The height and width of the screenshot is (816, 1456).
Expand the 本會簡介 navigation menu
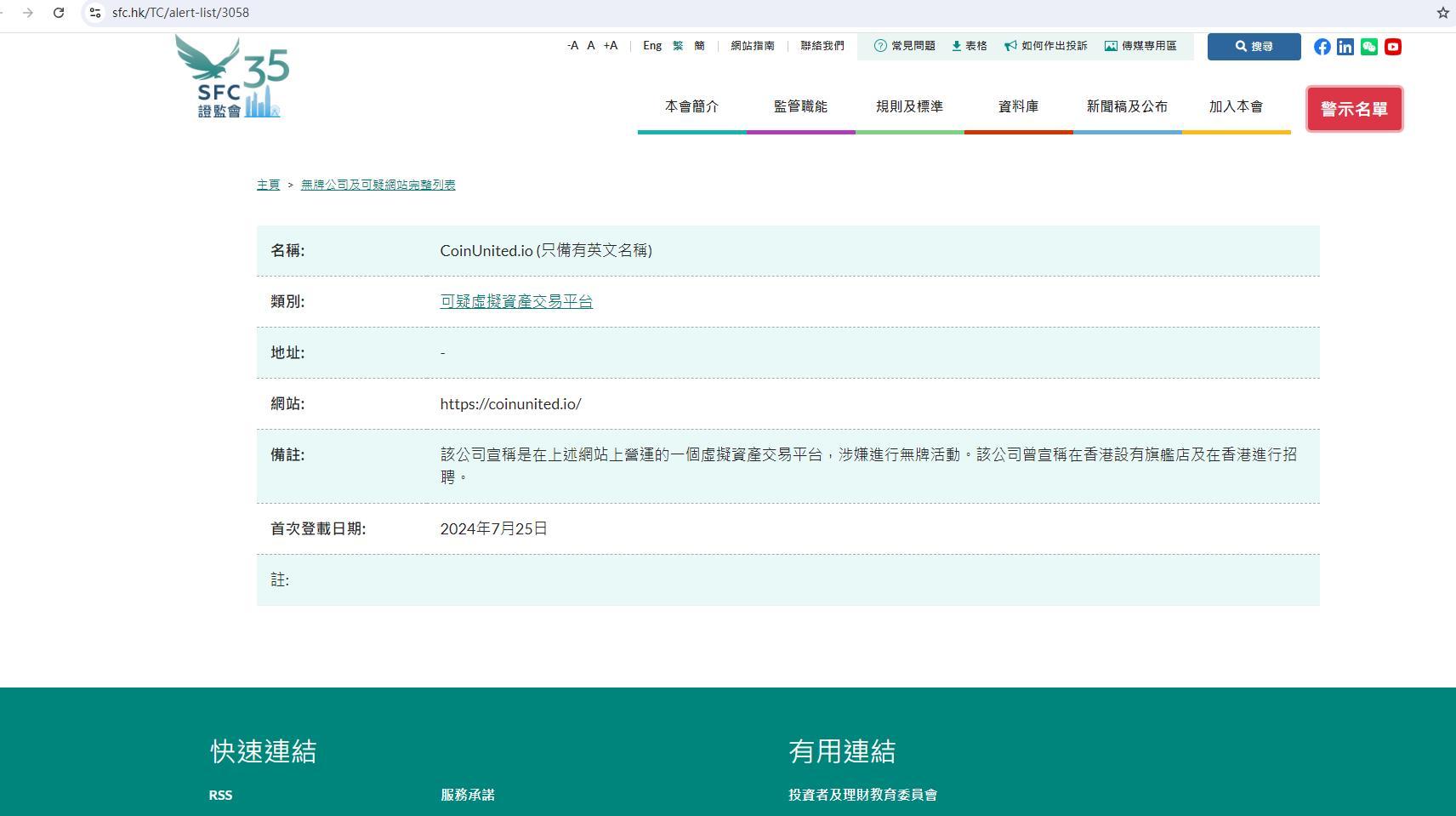691,106
